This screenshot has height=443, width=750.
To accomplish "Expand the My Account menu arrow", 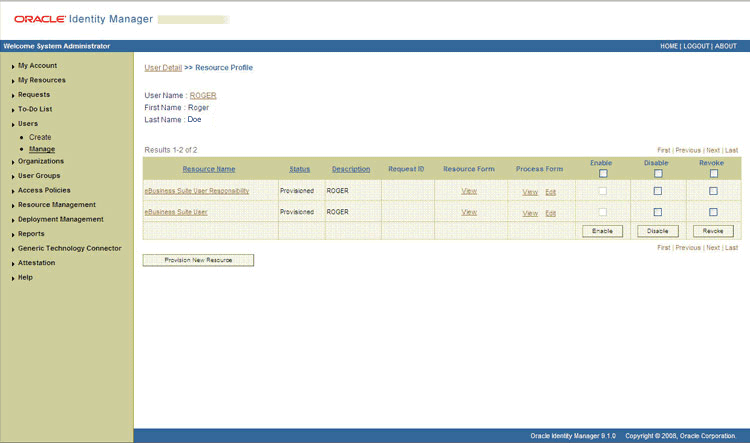I will [13, 66].
